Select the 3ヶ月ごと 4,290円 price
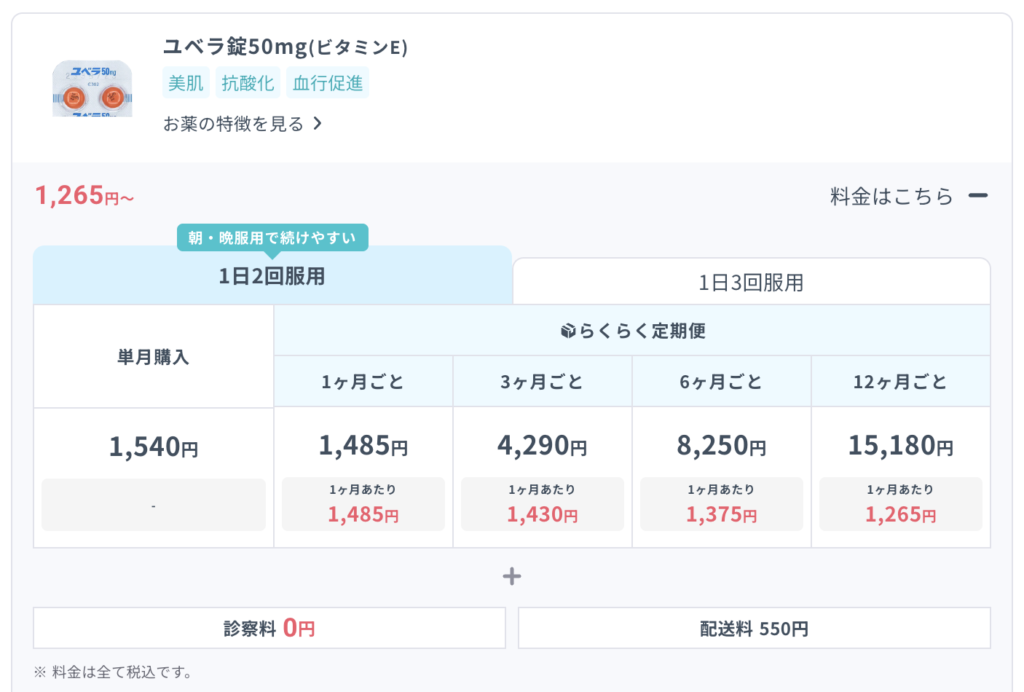This screenshot has height=692, width=1024. click(542, 445)
